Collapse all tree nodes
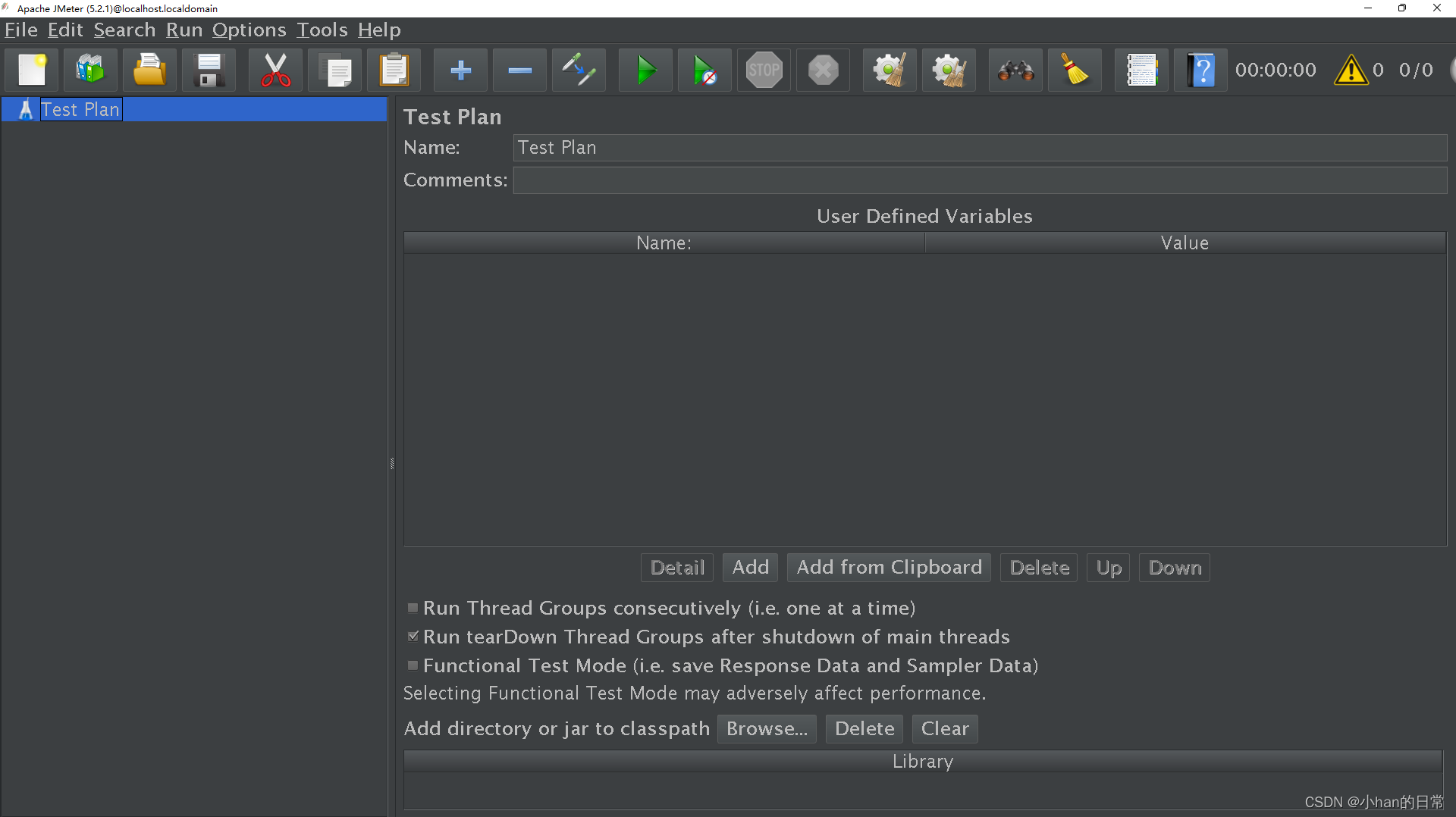This screenshot has width=1456, height=817. coord(519,70)
